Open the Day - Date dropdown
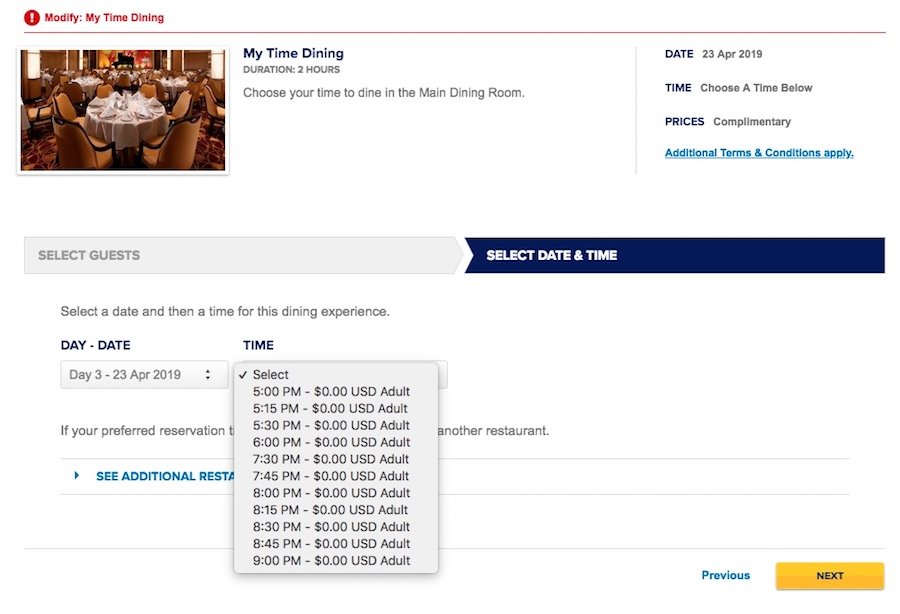 pos(144,375)
